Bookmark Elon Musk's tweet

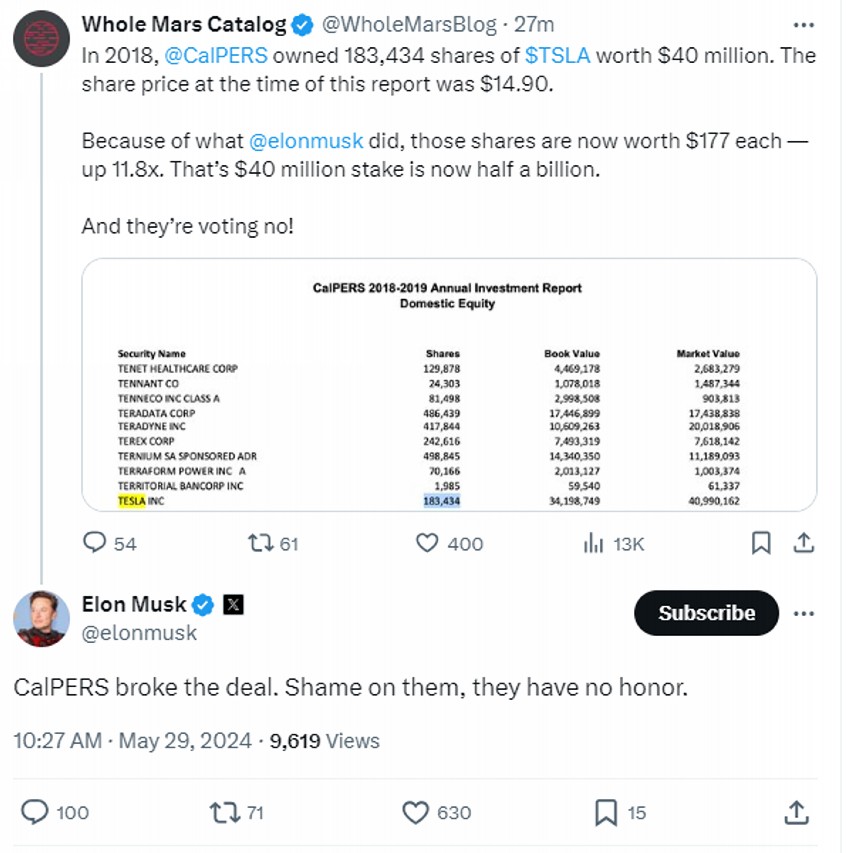pyautogui.click(x=606, y=812)
